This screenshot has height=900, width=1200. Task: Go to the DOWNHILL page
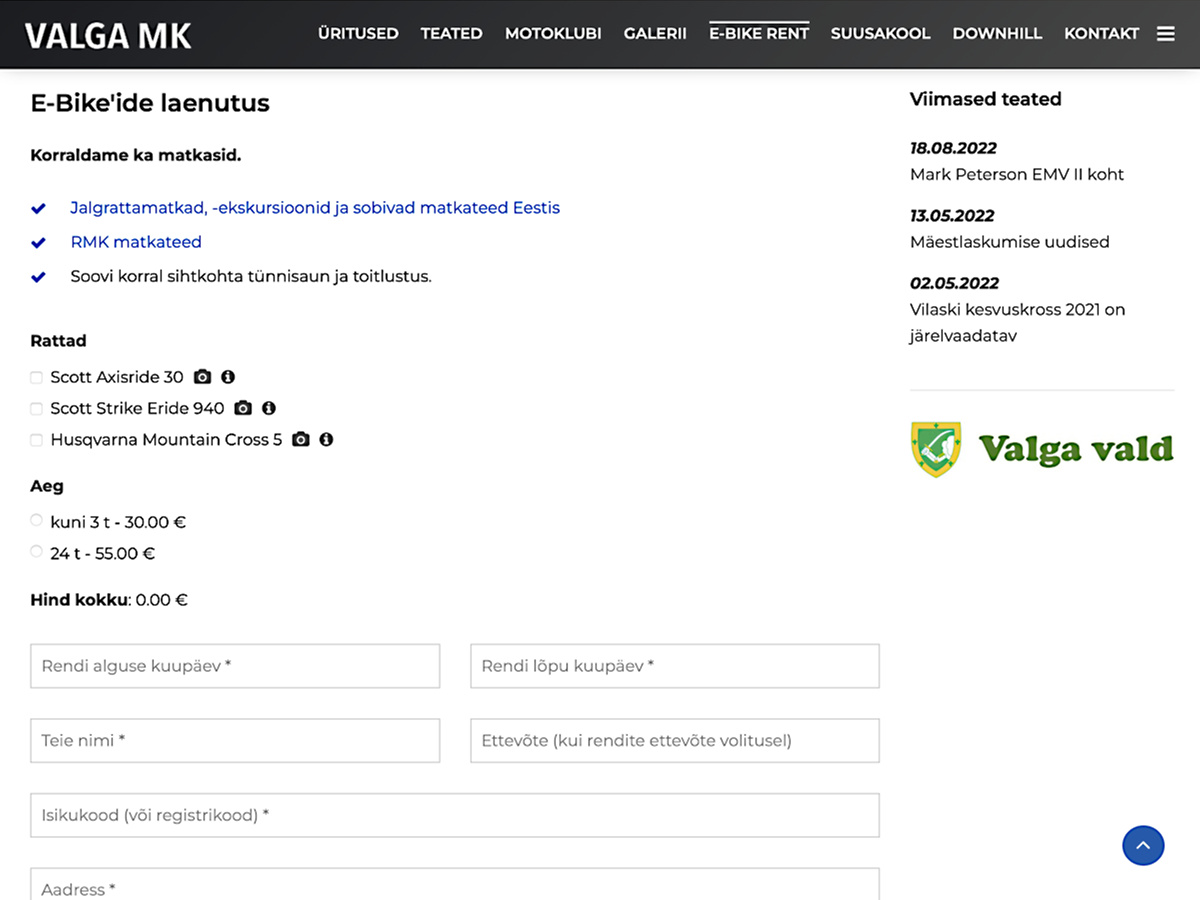[x=997, y=34]
